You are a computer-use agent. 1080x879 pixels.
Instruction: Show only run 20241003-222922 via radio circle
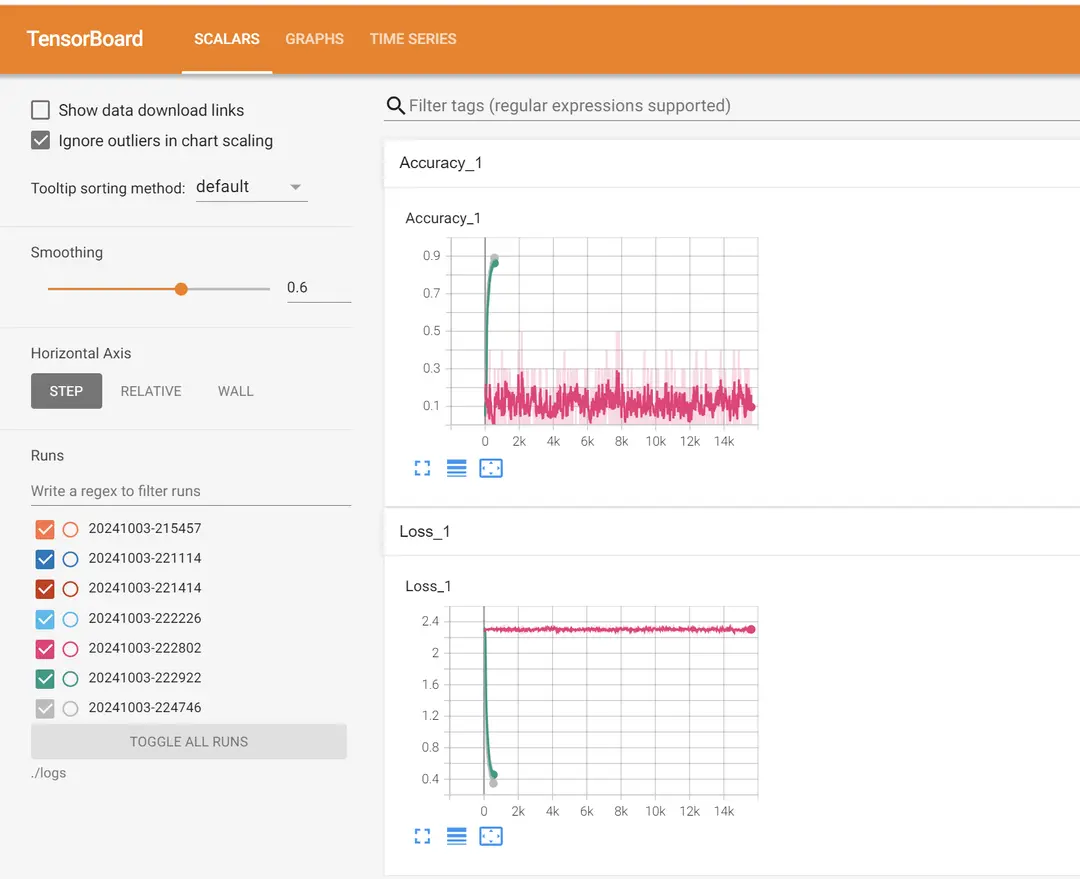point(70,679)
